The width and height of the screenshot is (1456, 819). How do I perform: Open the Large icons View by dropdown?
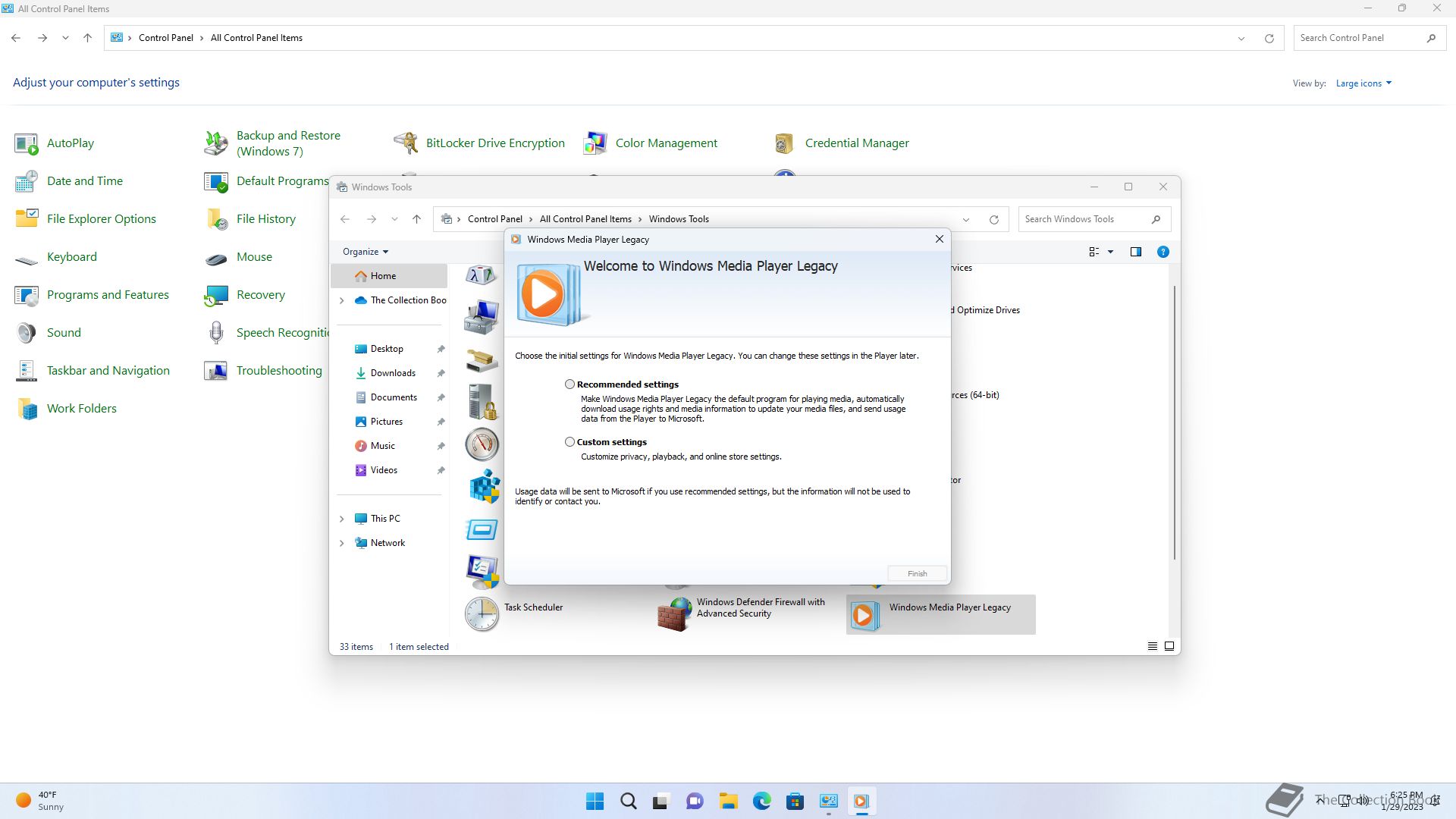point(1363,83)
